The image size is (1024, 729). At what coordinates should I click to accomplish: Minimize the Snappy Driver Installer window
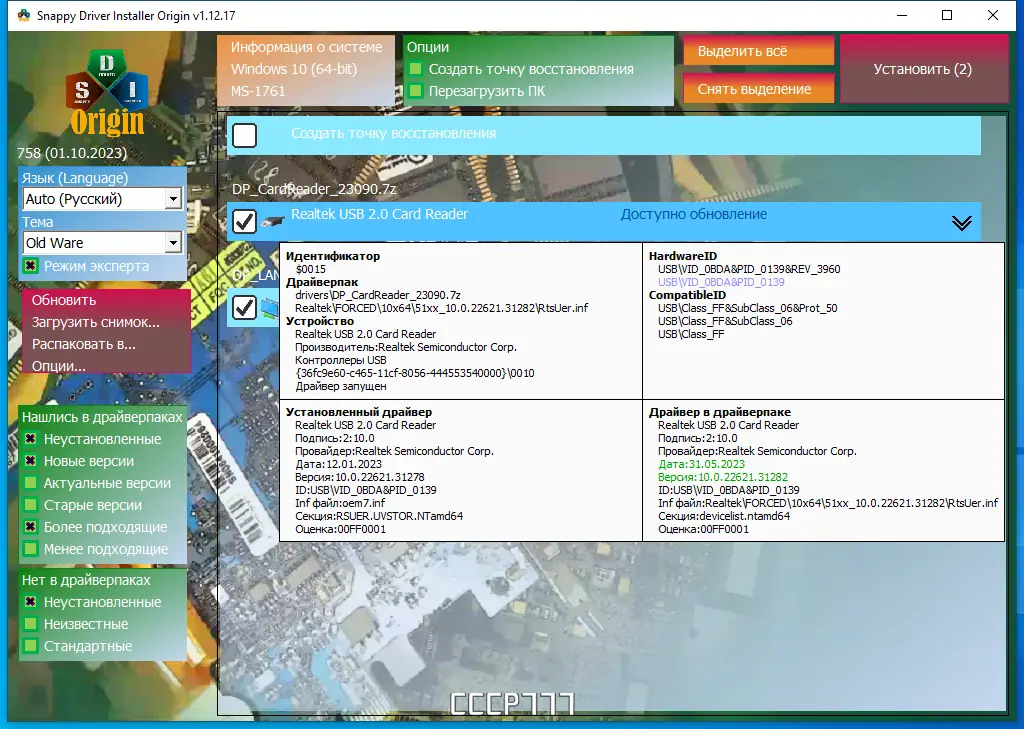tap(902, 15)
